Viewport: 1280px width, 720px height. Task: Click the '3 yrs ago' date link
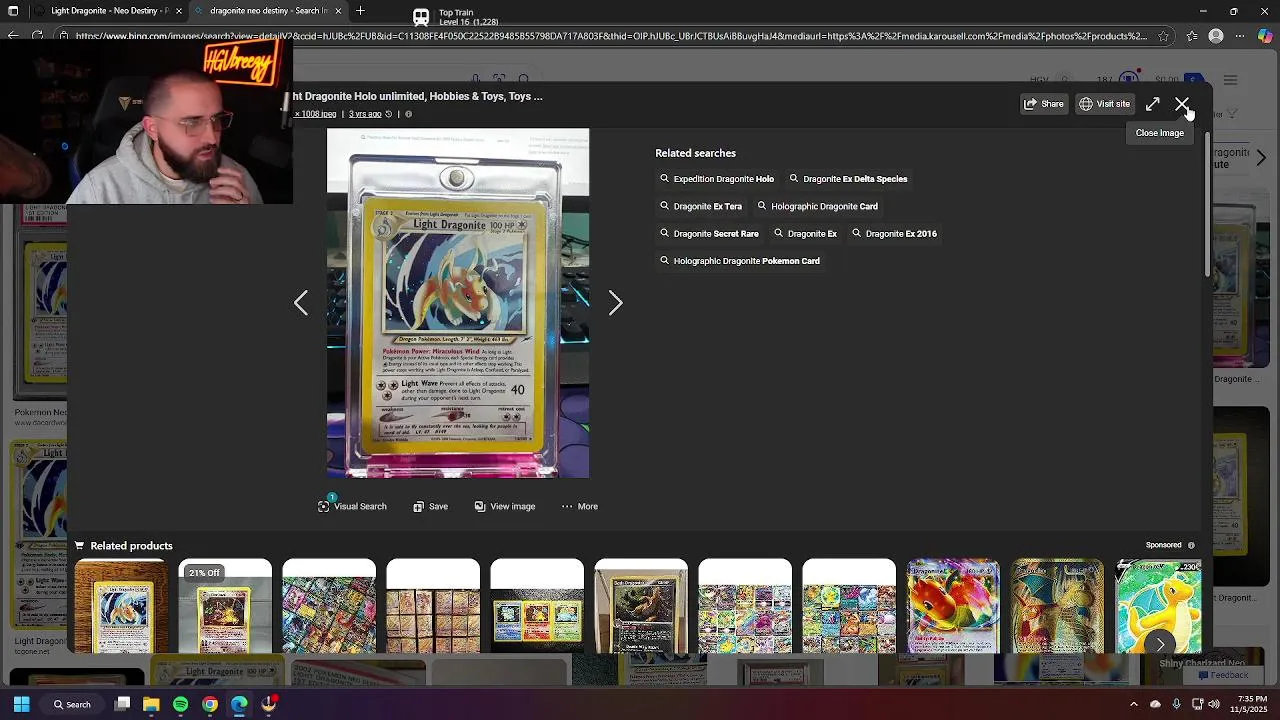(365, 114)
